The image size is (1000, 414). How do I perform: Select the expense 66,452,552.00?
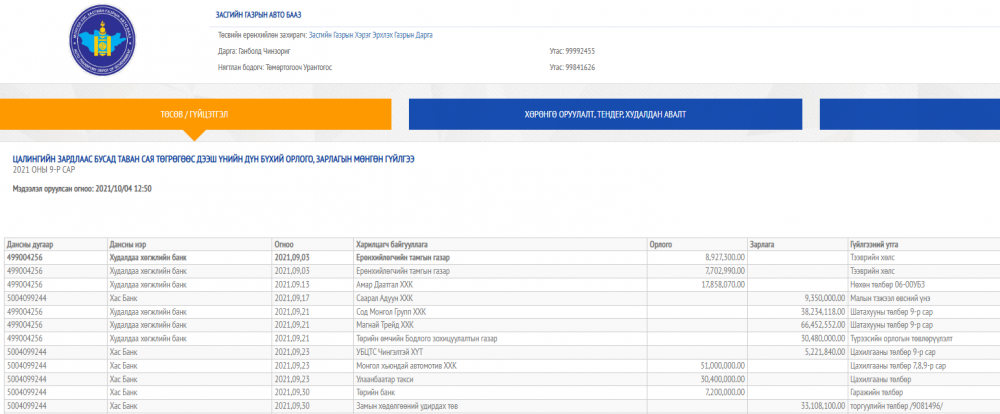click(823, 325)
